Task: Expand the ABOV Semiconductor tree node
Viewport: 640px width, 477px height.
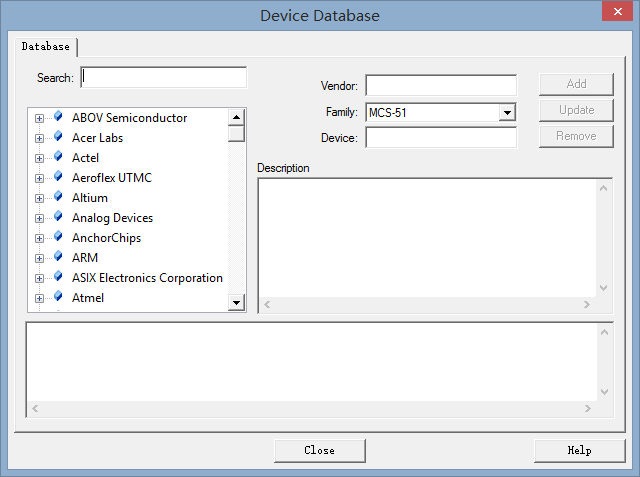Action: [x=40, y=118]
